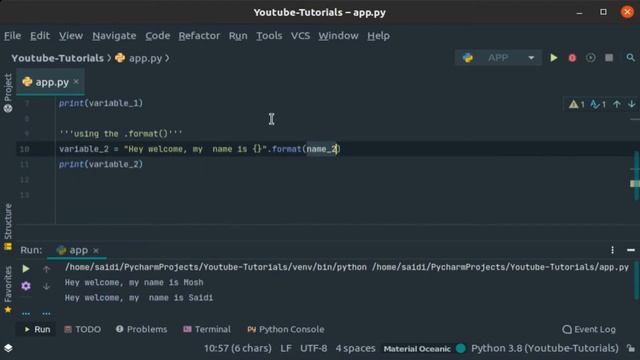
Task: Click up arrow in Run panel toolbar
Action: coord(46,269)
